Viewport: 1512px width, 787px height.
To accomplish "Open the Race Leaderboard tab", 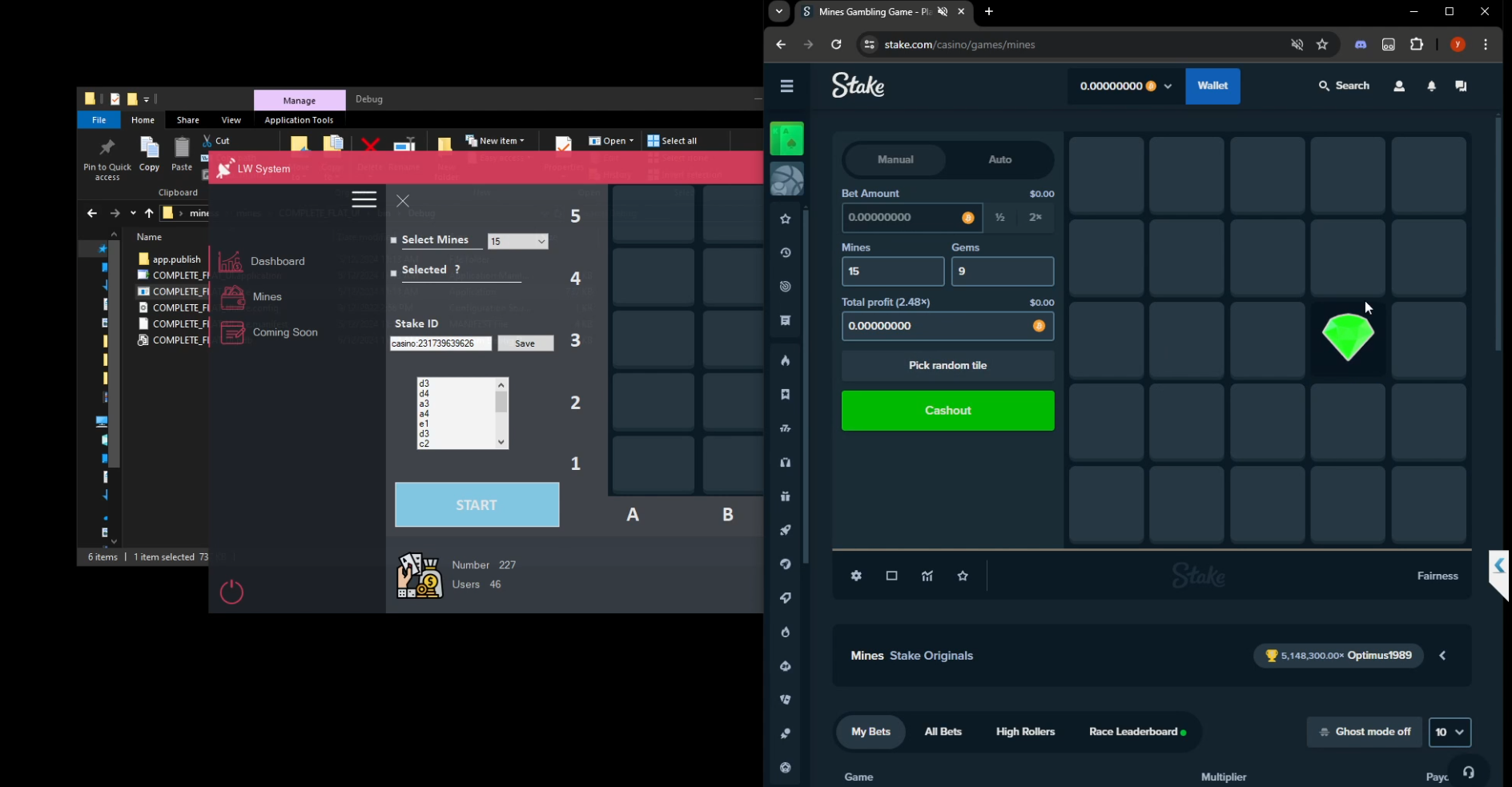I will point(1137,732).
